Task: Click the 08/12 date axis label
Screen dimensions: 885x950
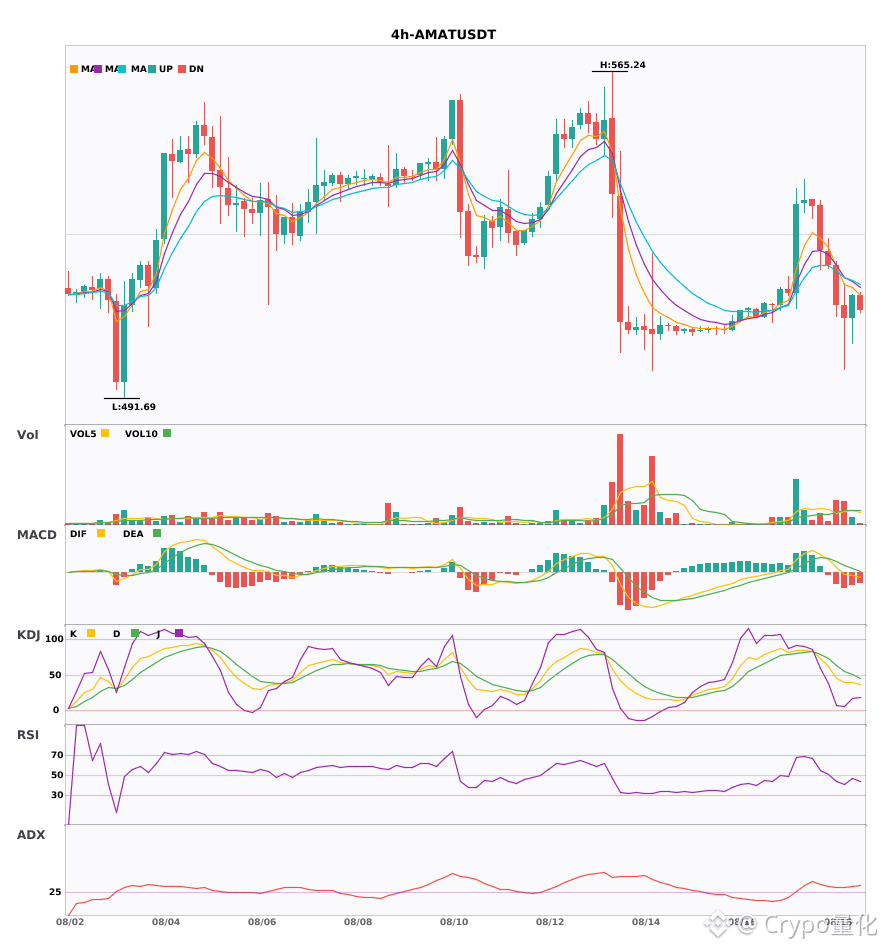Action: point(550,922)
